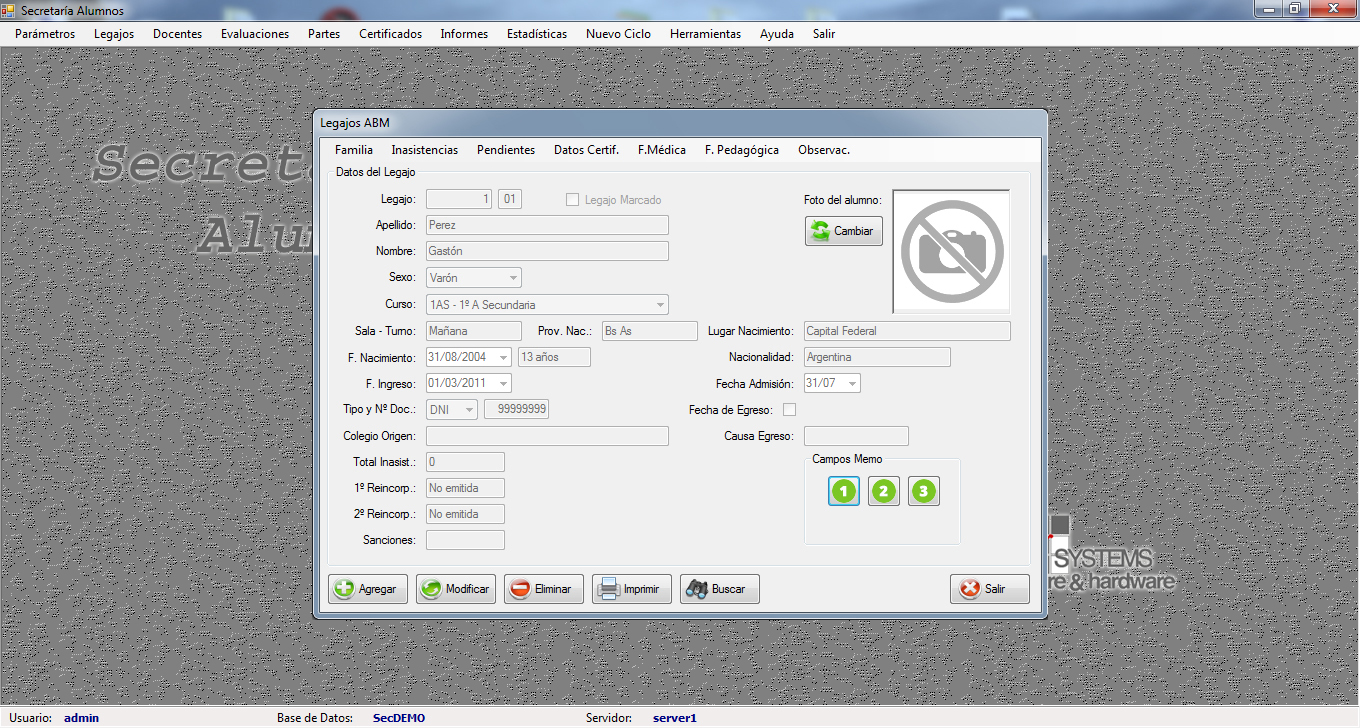Click the Buscar binoculars icon
Image resolution: width=1360 pixels, height=728 pixels.
696,589
